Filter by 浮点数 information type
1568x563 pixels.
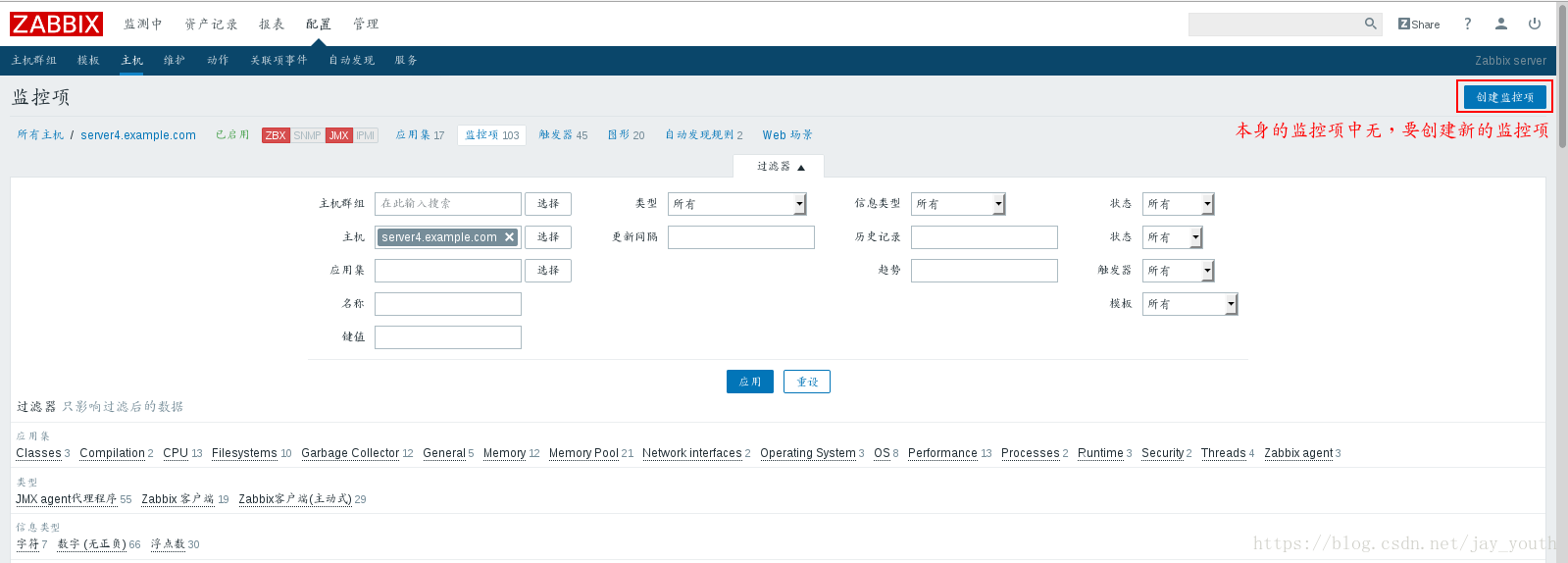click(x=168, y=544)
